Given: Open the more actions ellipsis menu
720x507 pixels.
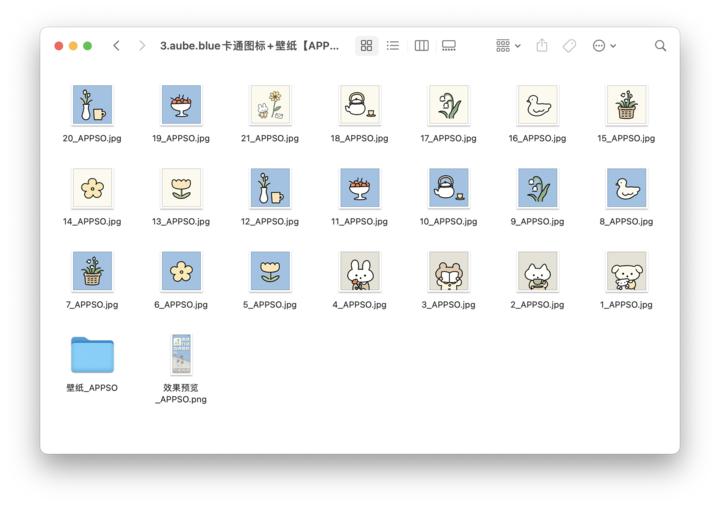Looking at the screenshot, I should click(x=603, y=46).
